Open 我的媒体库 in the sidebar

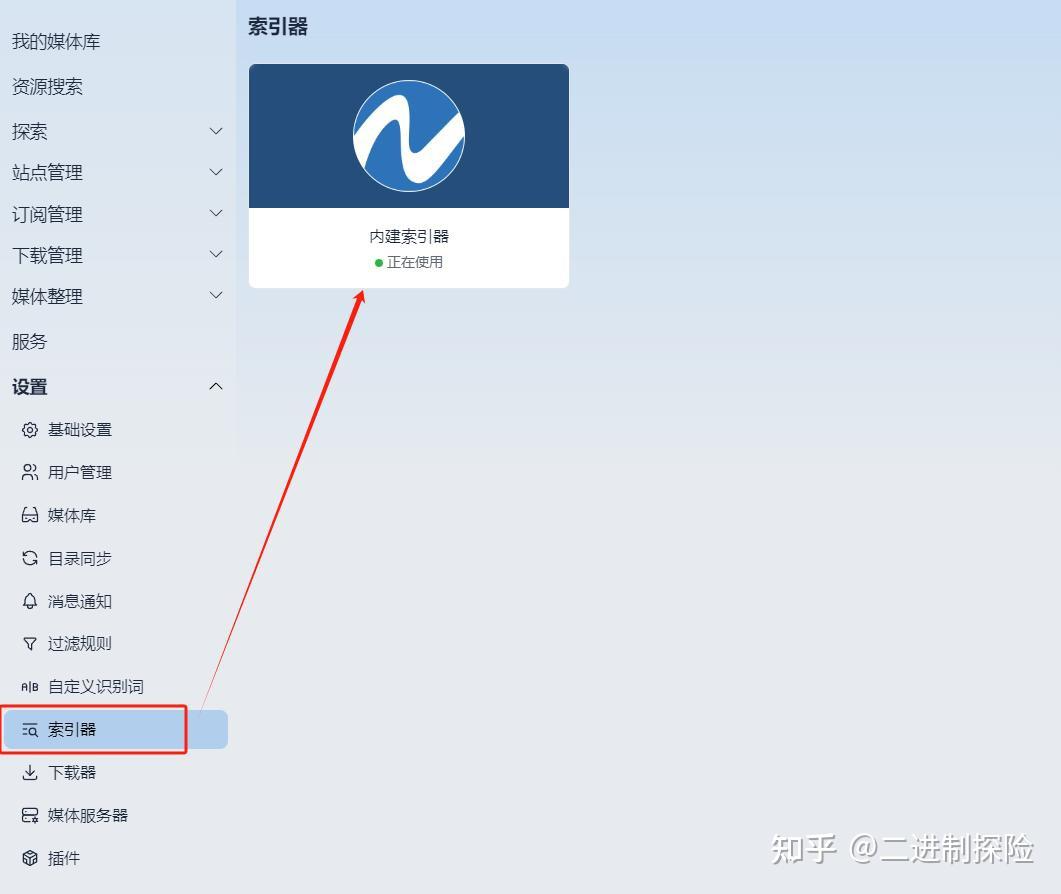[56, 41]
